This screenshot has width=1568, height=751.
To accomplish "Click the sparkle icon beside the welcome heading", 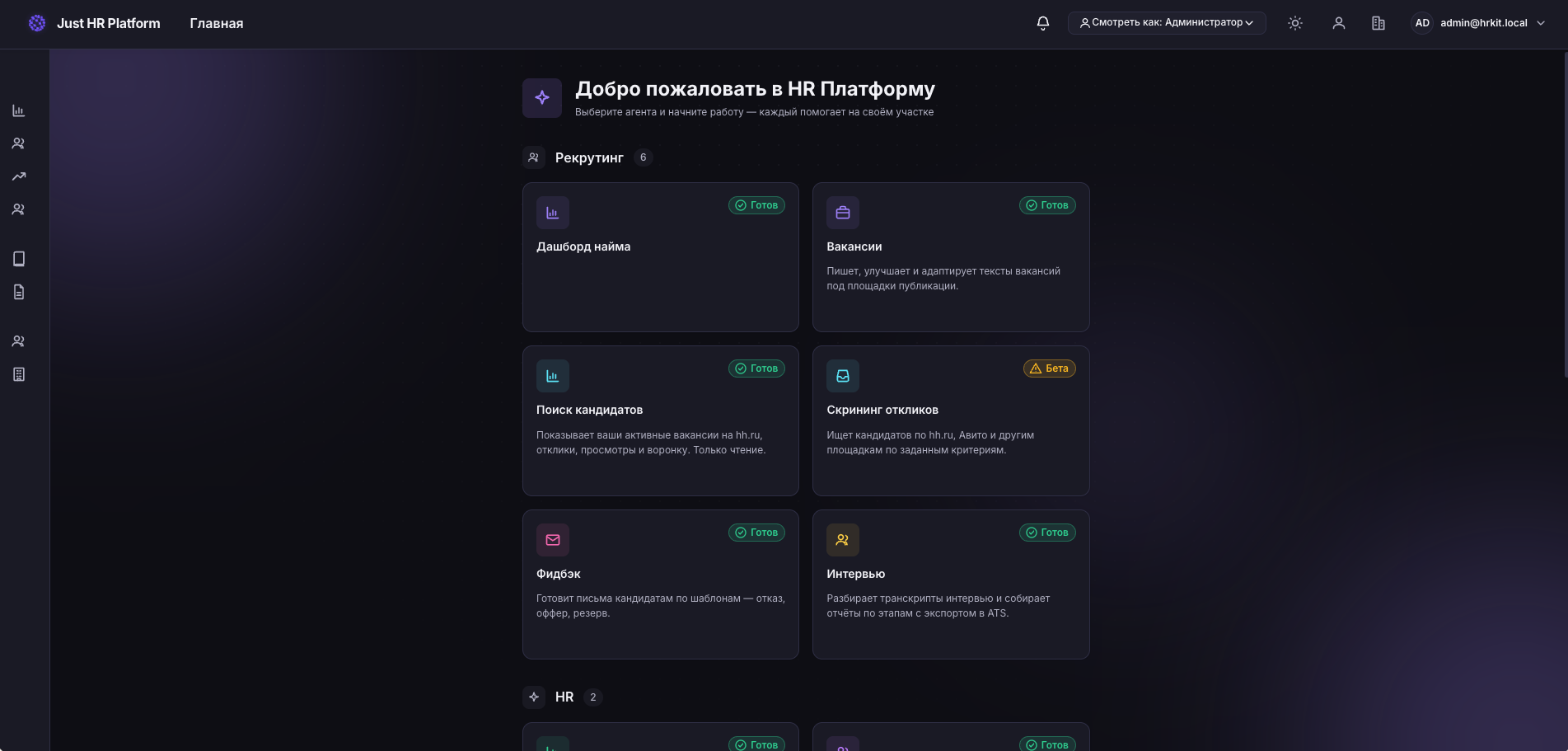I will 542,98.
